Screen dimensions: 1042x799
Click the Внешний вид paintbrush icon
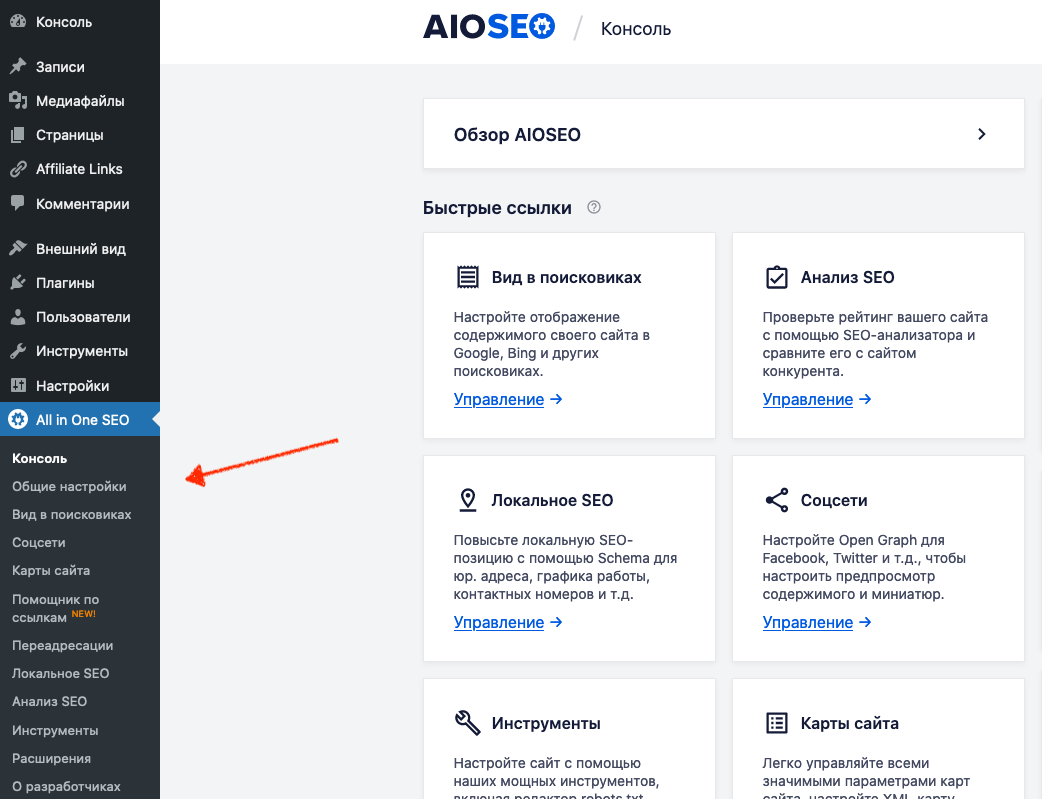[18, 249]
